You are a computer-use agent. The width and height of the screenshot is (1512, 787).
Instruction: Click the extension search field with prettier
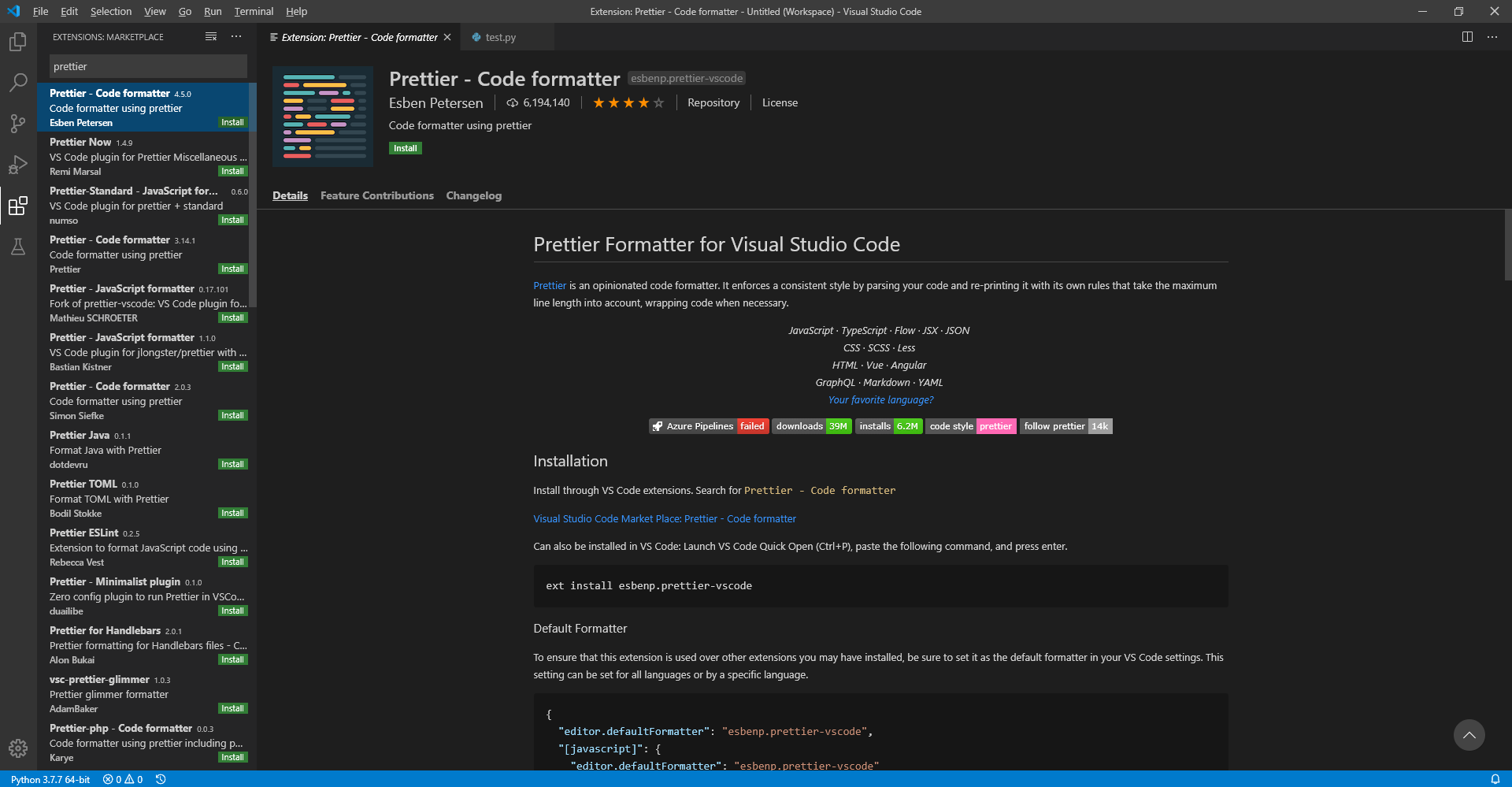(148, 66)
